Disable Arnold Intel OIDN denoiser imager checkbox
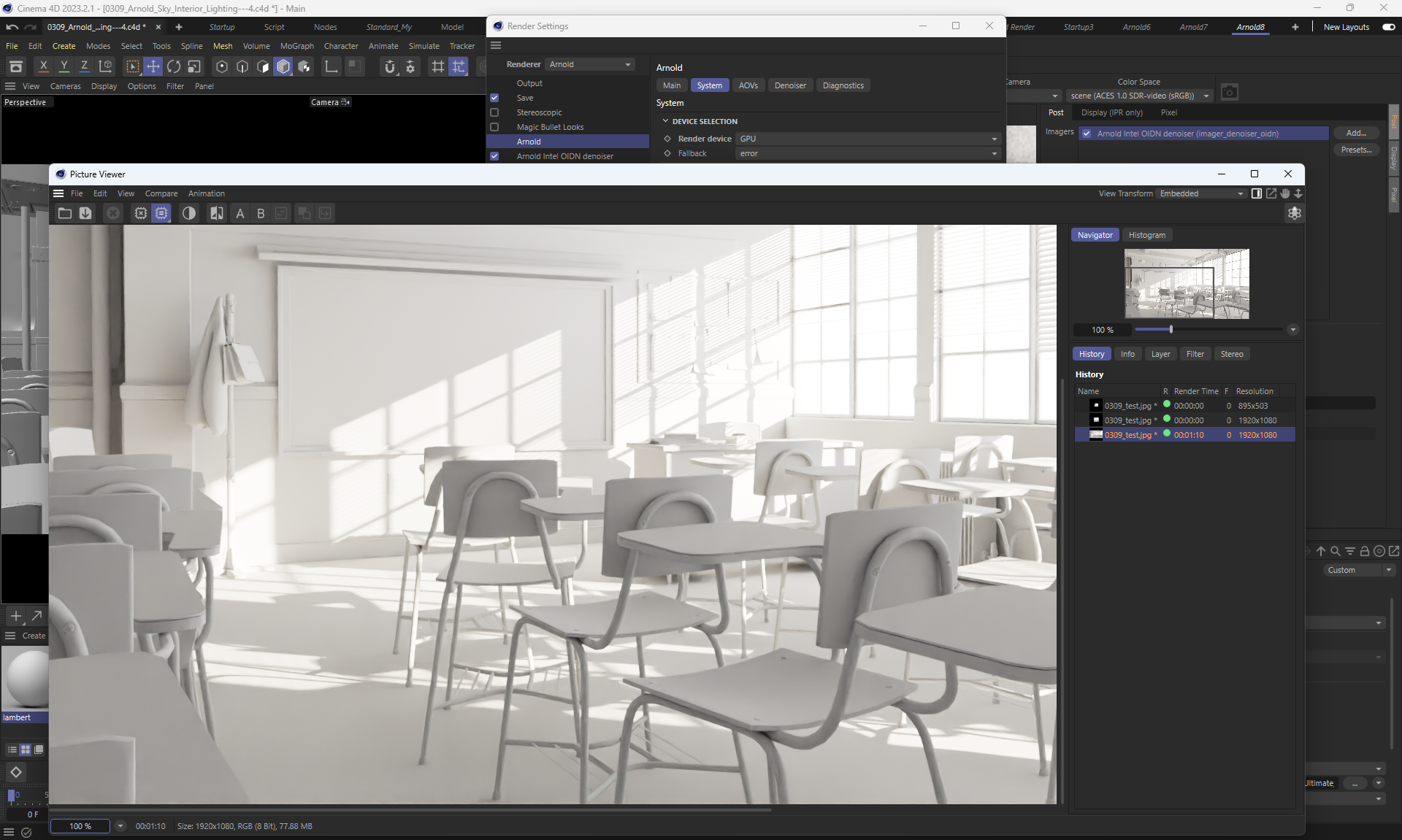This screenshot has height=840, width=1402. tap(1087, 134)
